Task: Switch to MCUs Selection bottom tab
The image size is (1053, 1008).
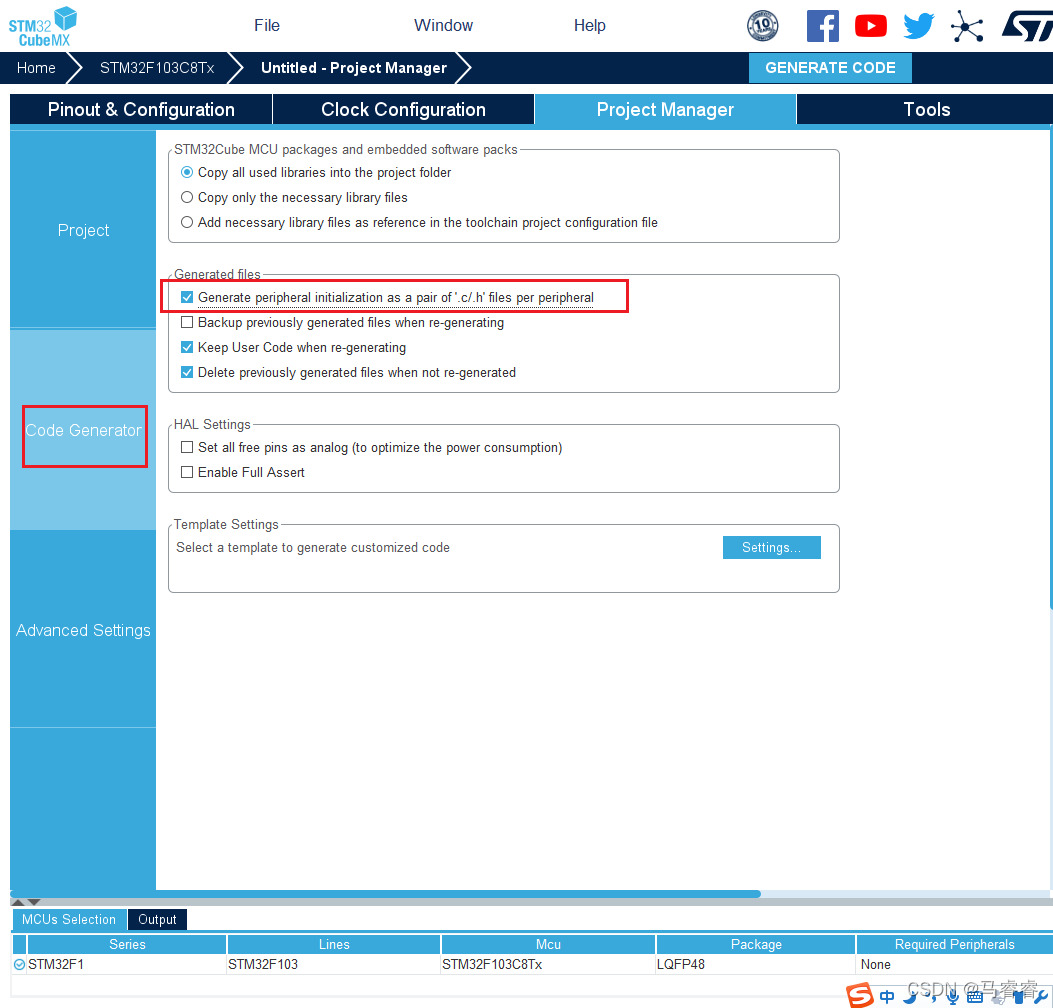Action: (x=68, y=919)
